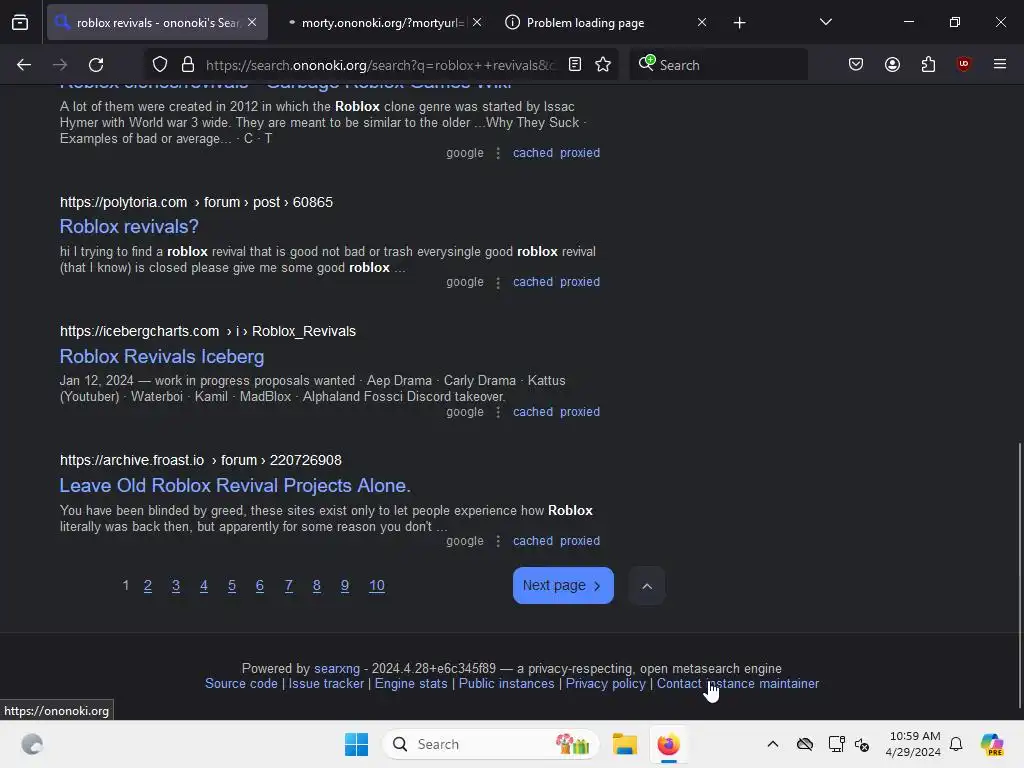Open the Roblox revivals? polytoria result
Screen dimensions: 1024x768
tap(129, 227)
